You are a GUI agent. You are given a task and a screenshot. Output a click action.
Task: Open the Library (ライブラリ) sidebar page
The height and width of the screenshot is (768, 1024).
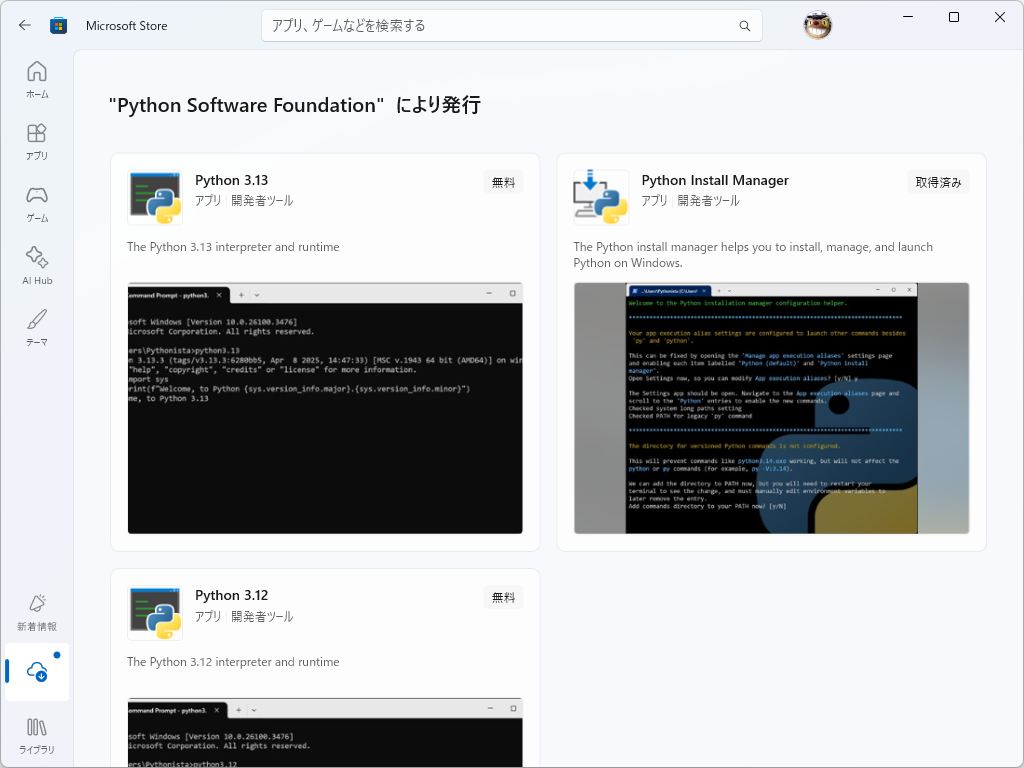[37, 735]
